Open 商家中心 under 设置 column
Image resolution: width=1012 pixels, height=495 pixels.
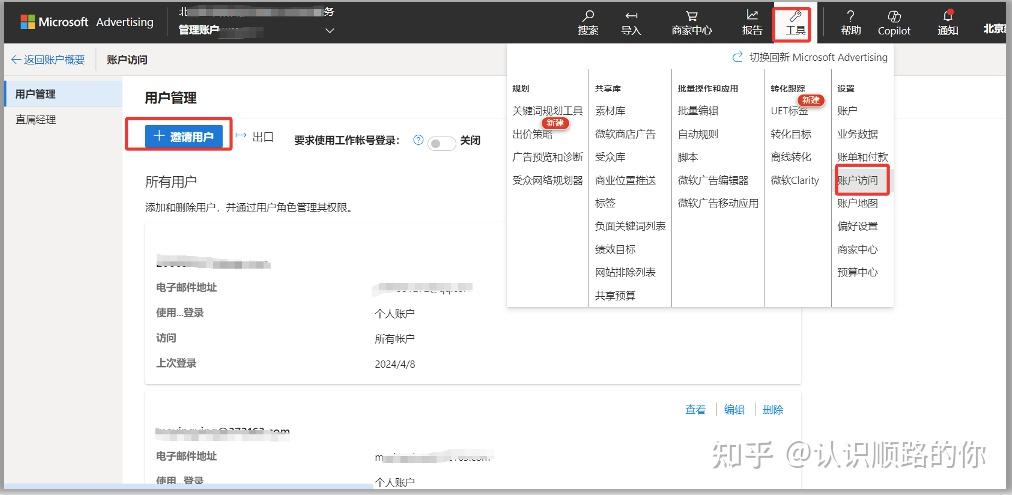[x=857, y=249]
